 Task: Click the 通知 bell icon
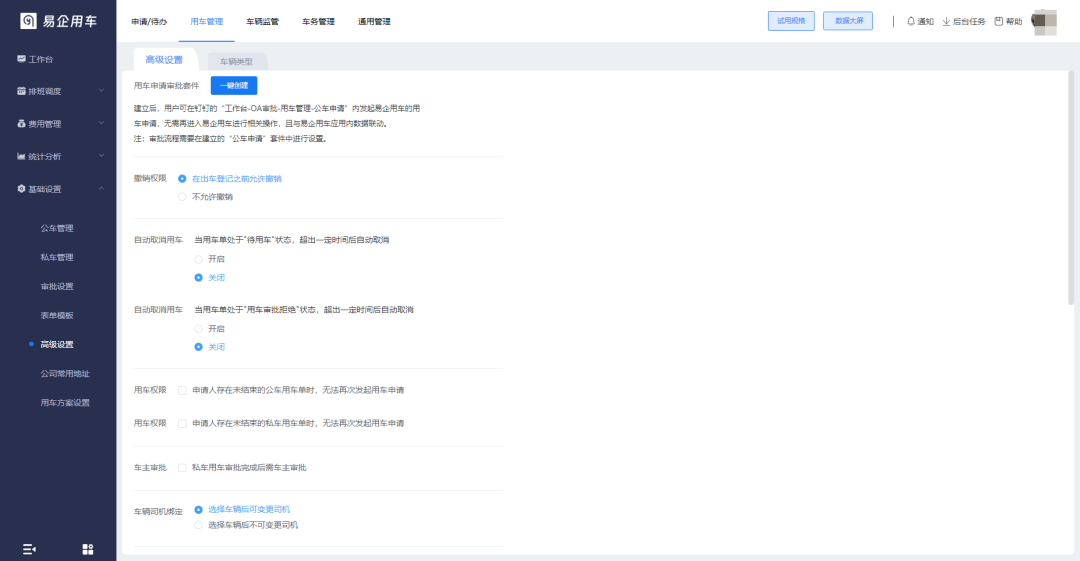coord(911,21)
